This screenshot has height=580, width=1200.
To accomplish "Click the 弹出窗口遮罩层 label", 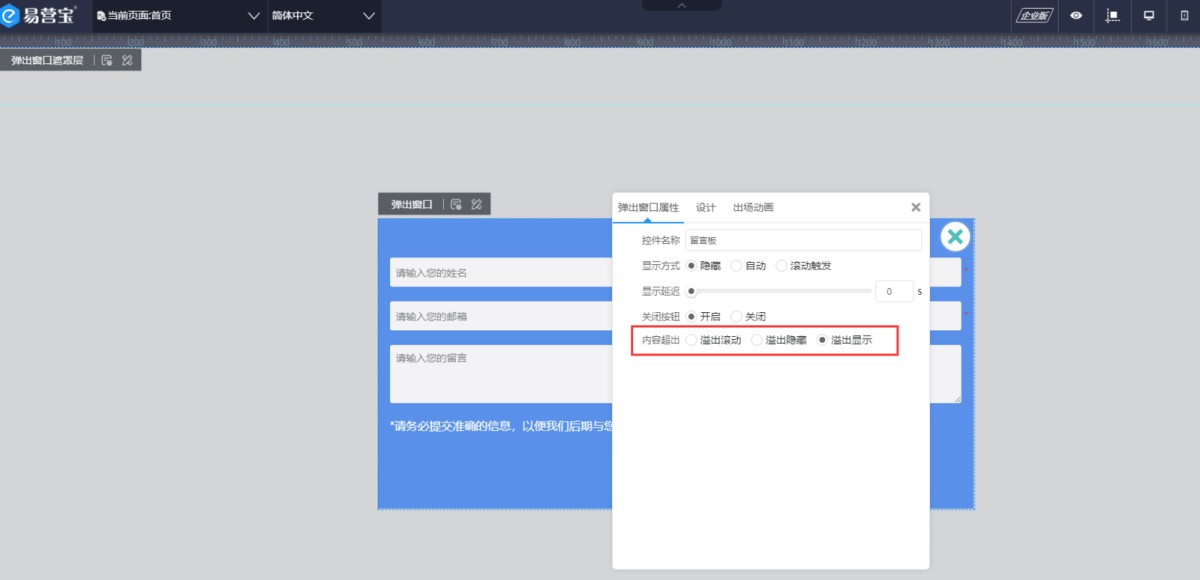I will click(47, 60).
